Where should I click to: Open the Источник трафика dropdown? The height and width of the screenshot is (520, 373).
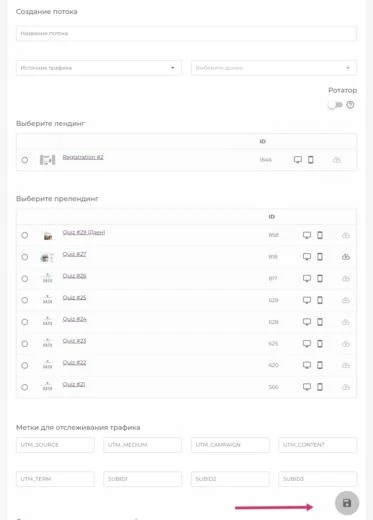(99, 68)
